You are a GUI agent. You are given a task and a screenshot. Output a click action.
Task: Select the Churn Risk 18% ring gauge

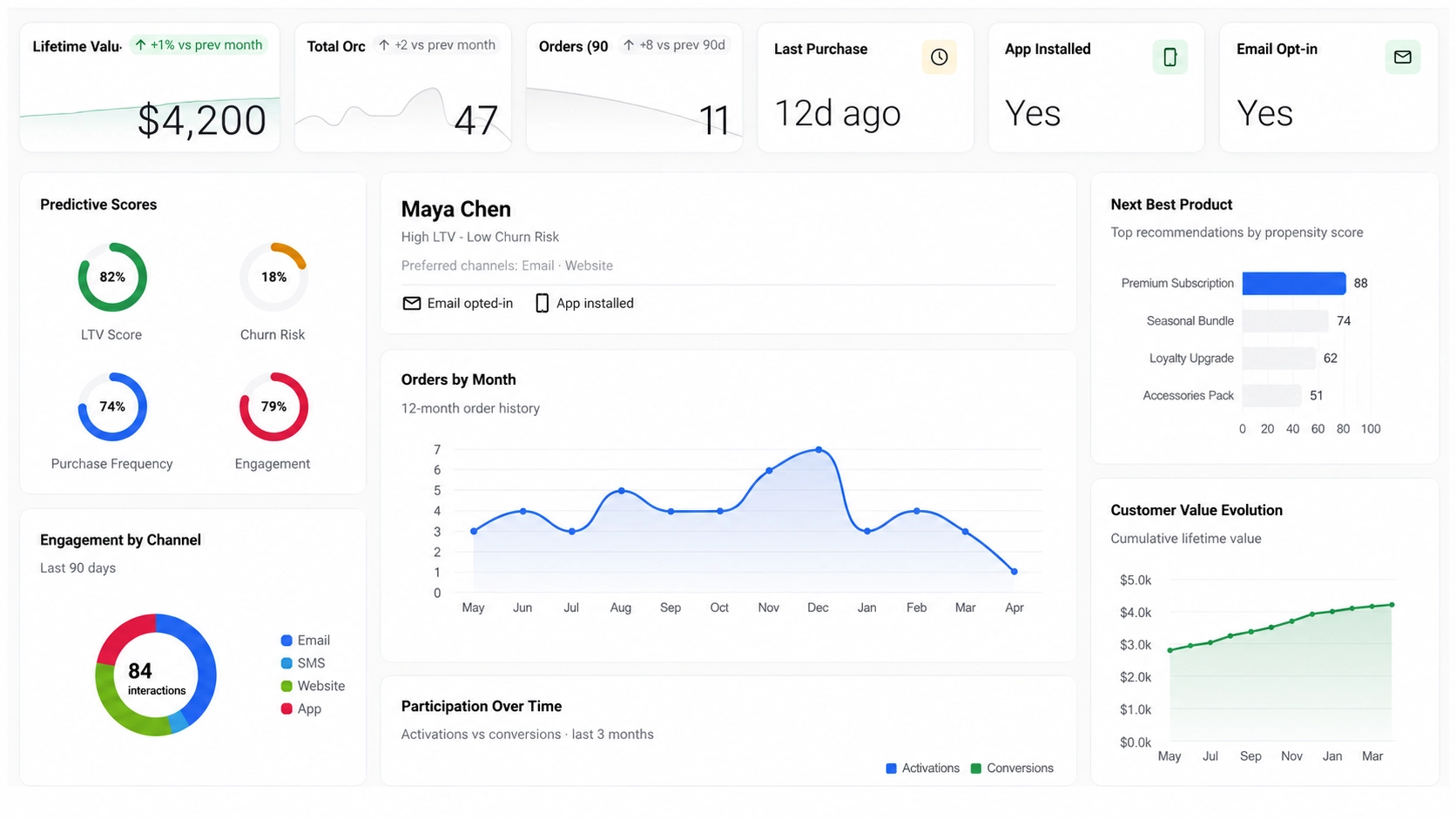(273, 277)
